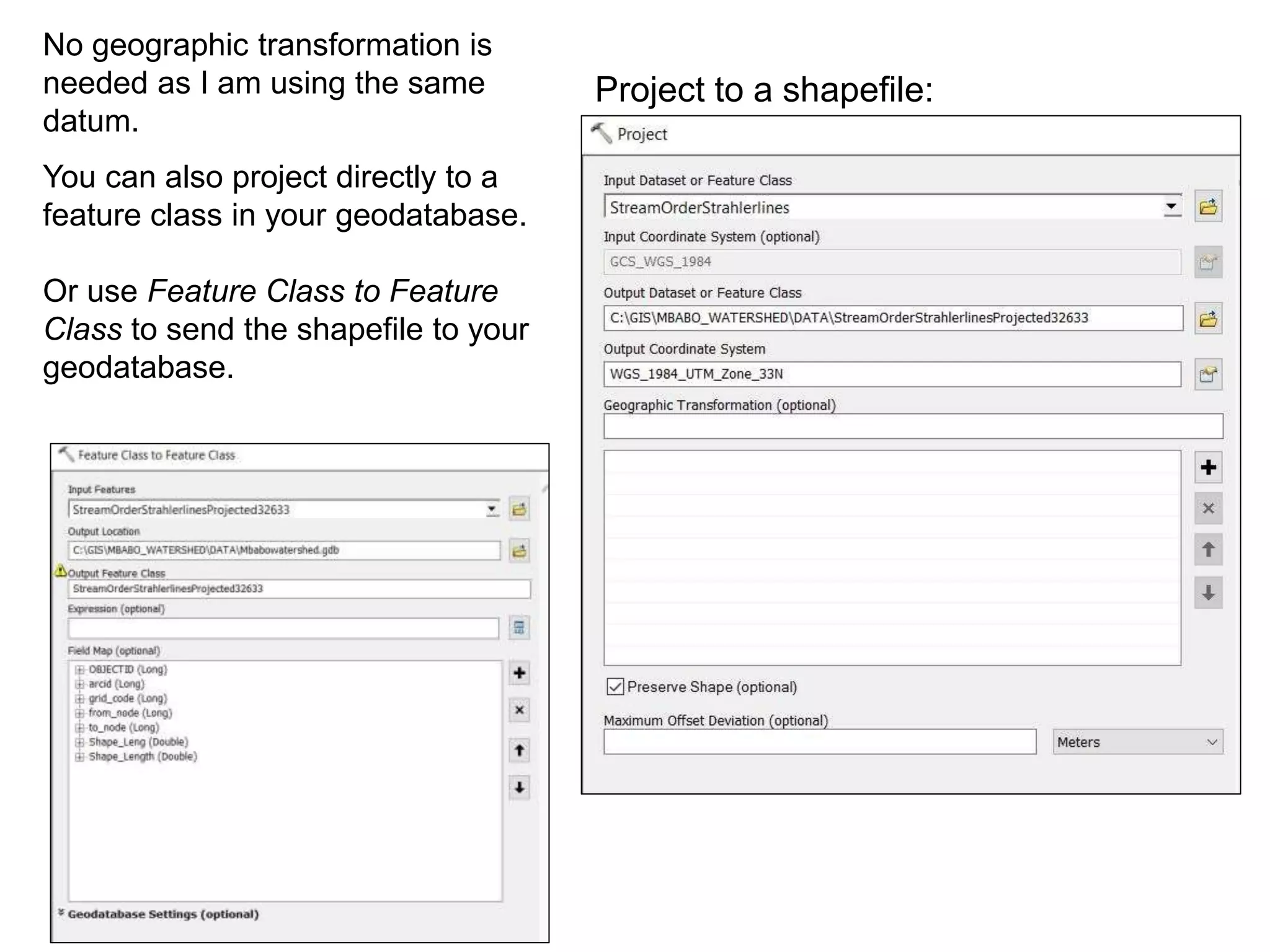This screenshot has width=1270, height=952.
Task: Open SQL expression builder icon
Action: click(x=519, y=628)
